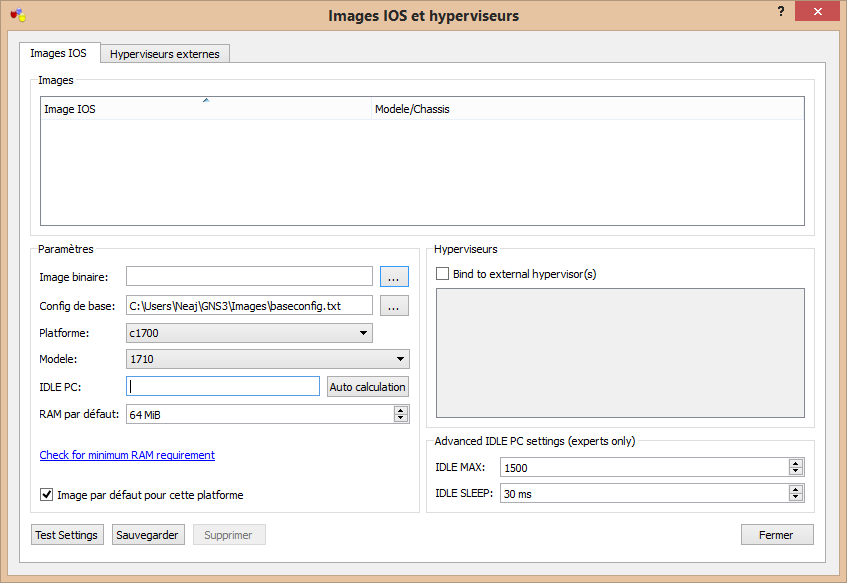Switch to Hyperviseurs externes tab
This screenshot has height=583, width=847.
coord(165,54)
